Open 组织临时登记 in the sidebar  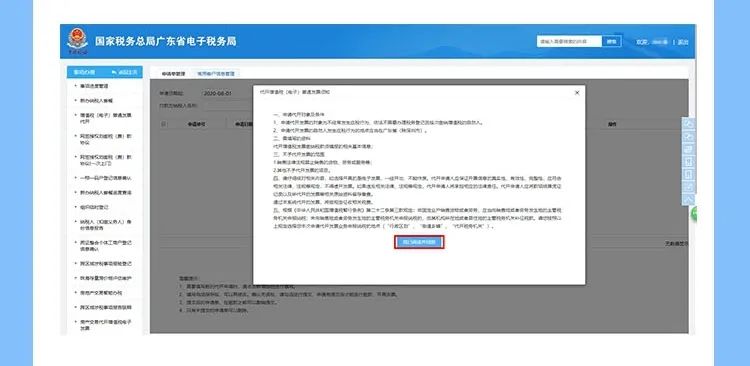94,207
